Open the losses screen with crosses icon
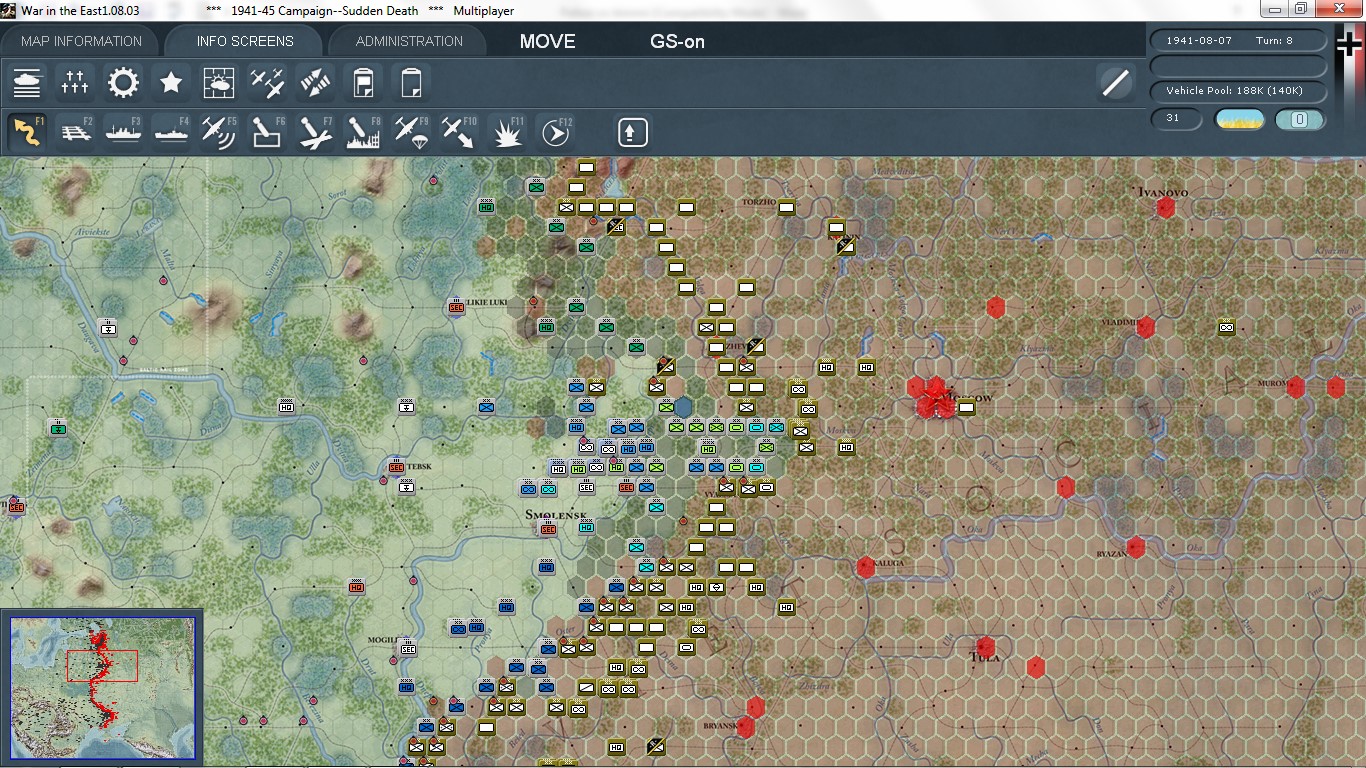The image size is (1366, 768). point(75,82)
